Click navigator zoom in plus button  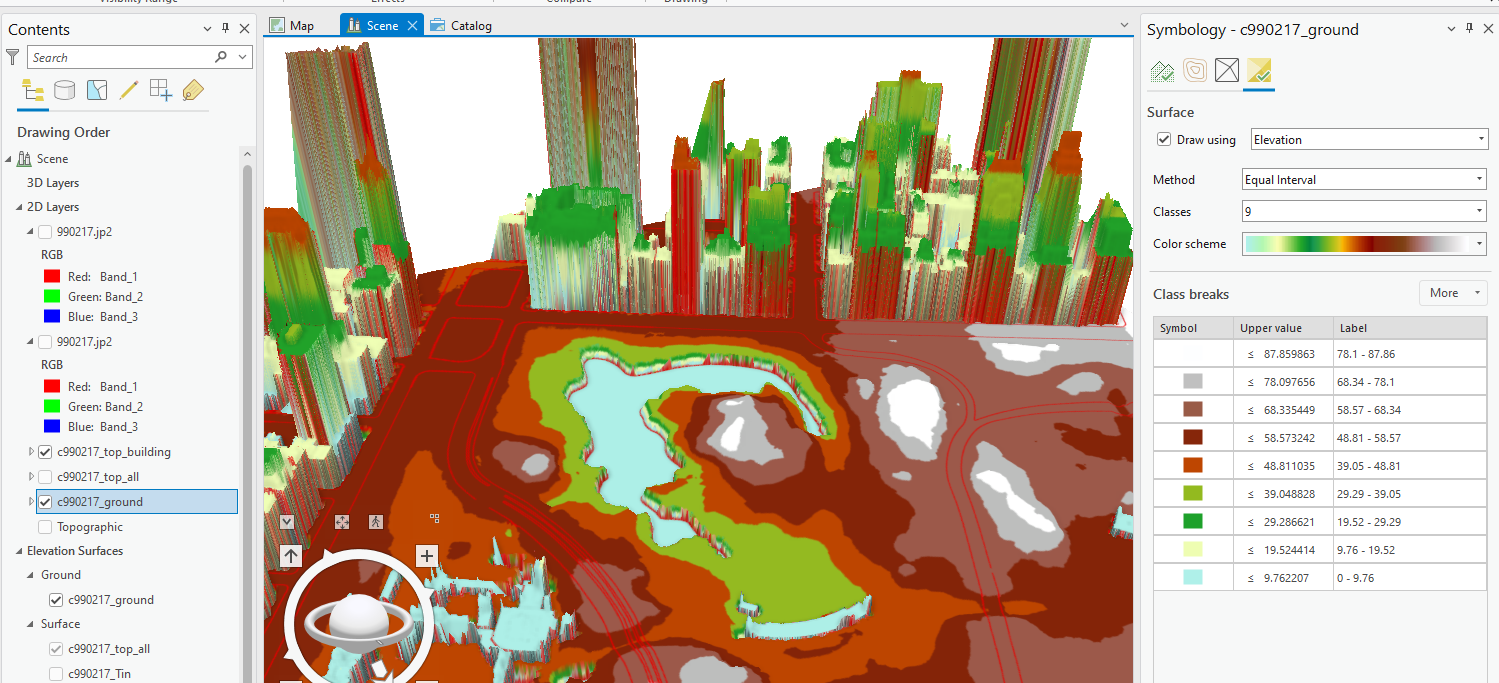[x=427, y=556]
